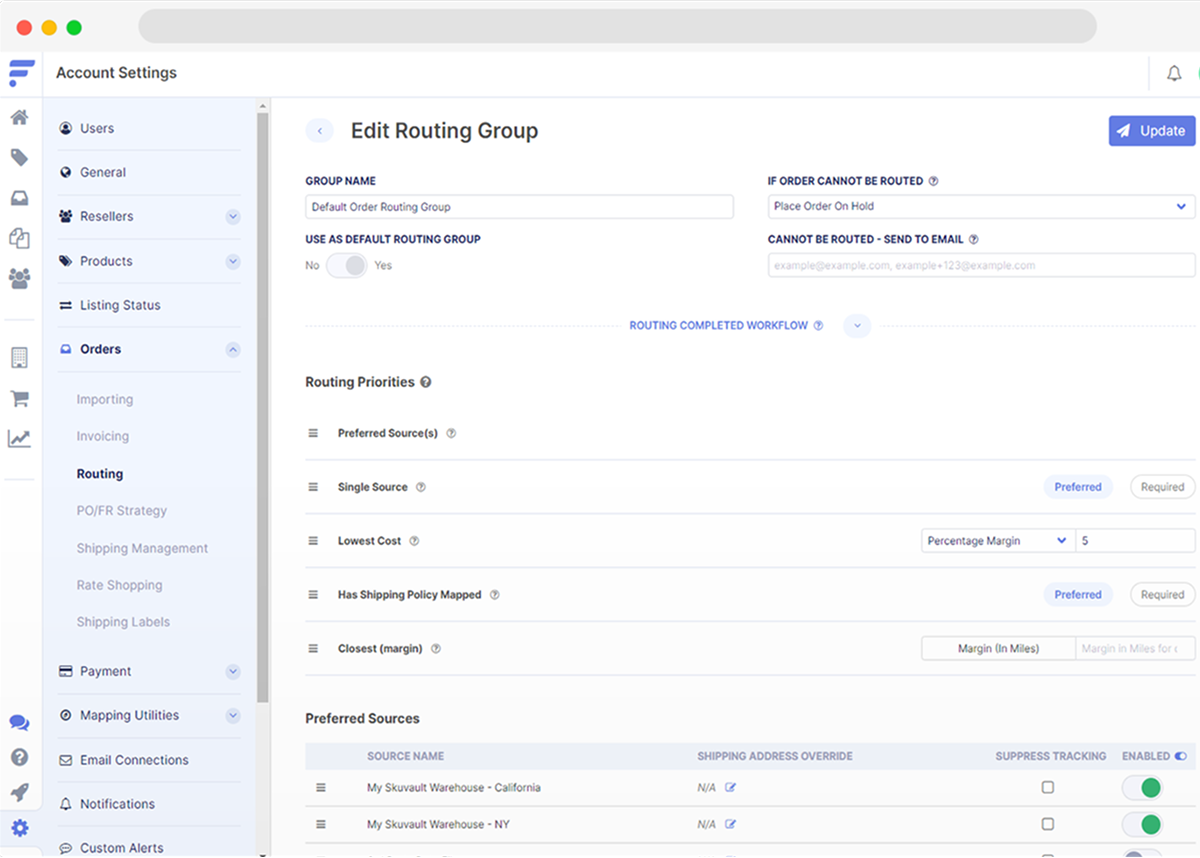Open the home icon in left rail
The image size is (1200, 858).
[19, 118]
